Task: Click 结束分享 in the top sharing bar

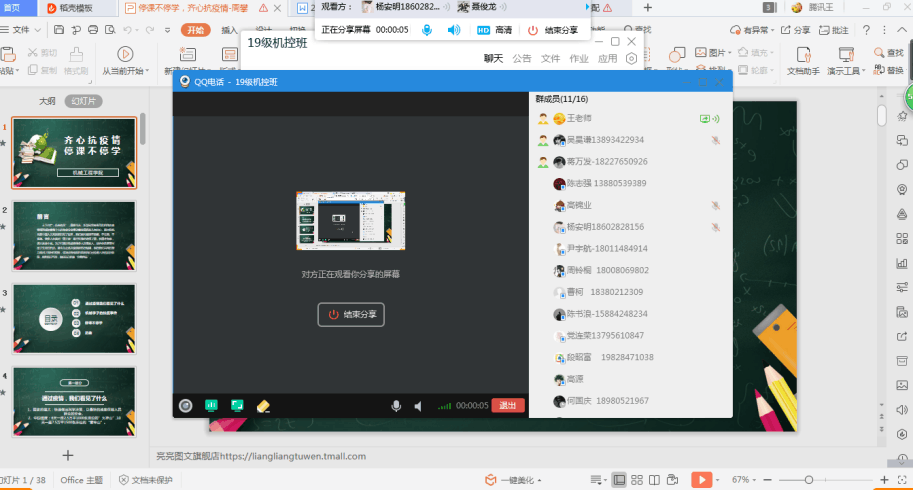Action: click(x=553, y=30)
